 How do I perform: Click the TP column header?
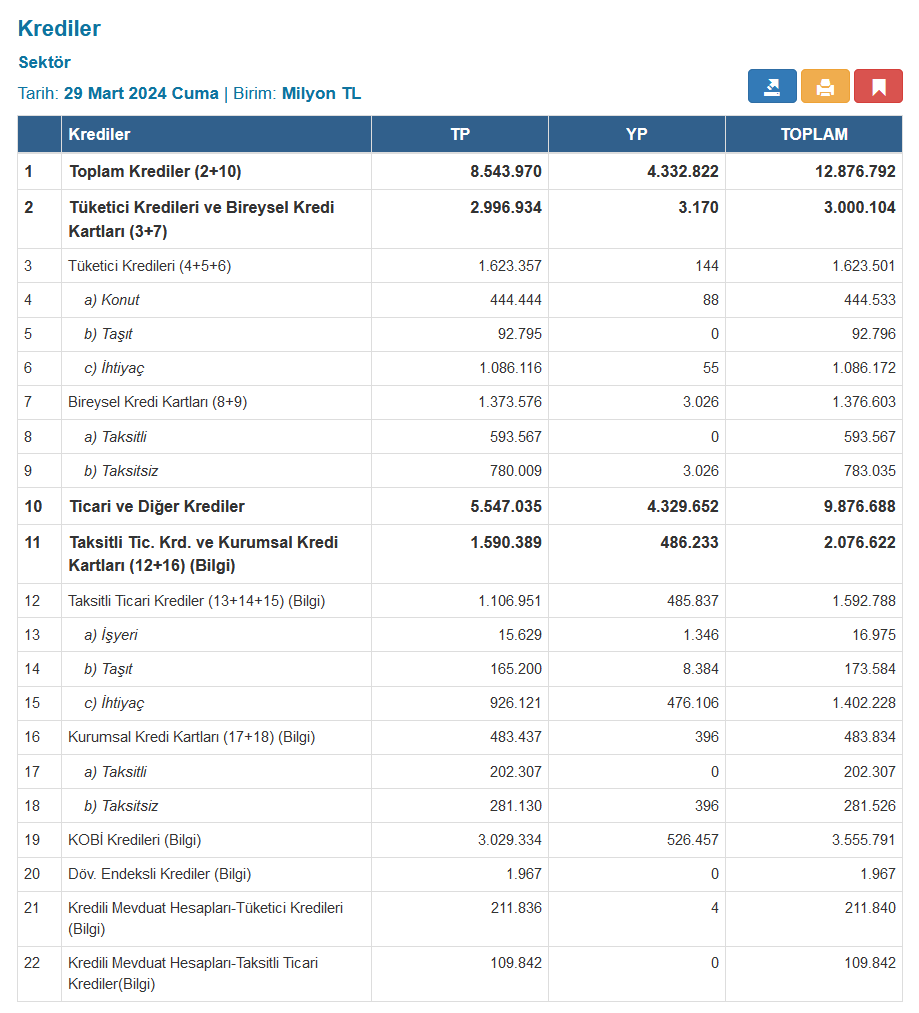click(460, 134)
